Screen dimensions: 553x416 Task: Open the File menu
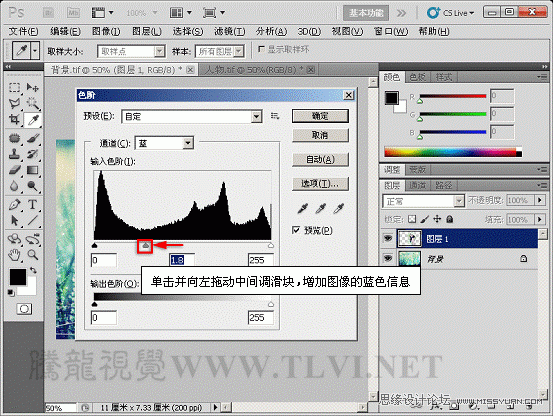tap(23, 31)
